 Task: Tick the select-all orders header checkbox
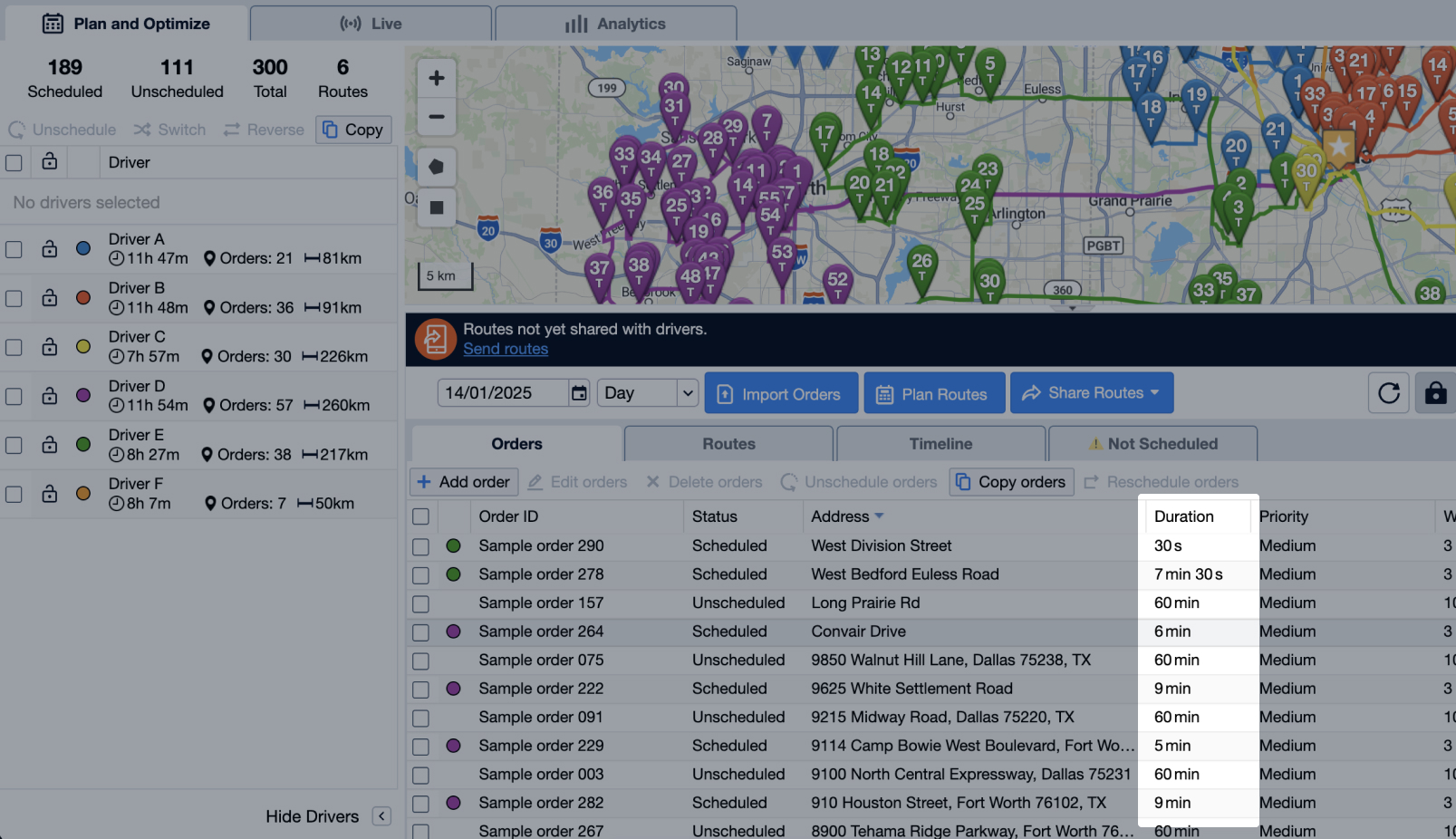click(x=420, y=516)
